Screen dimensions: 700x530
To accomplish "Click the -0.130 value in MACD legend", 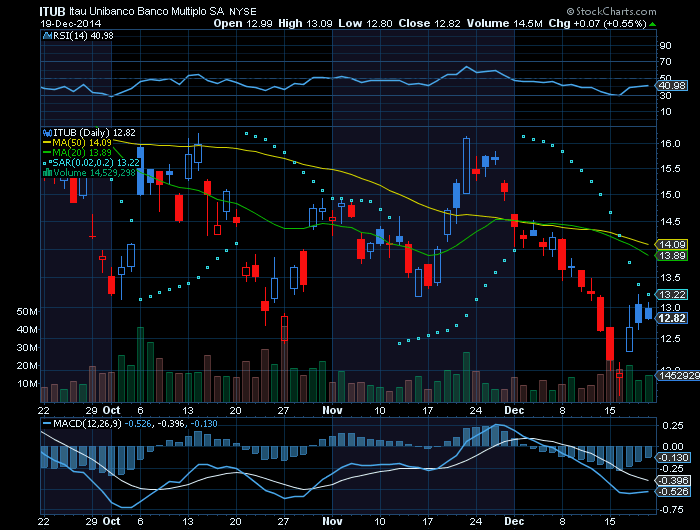I will (x=204, y=424).
